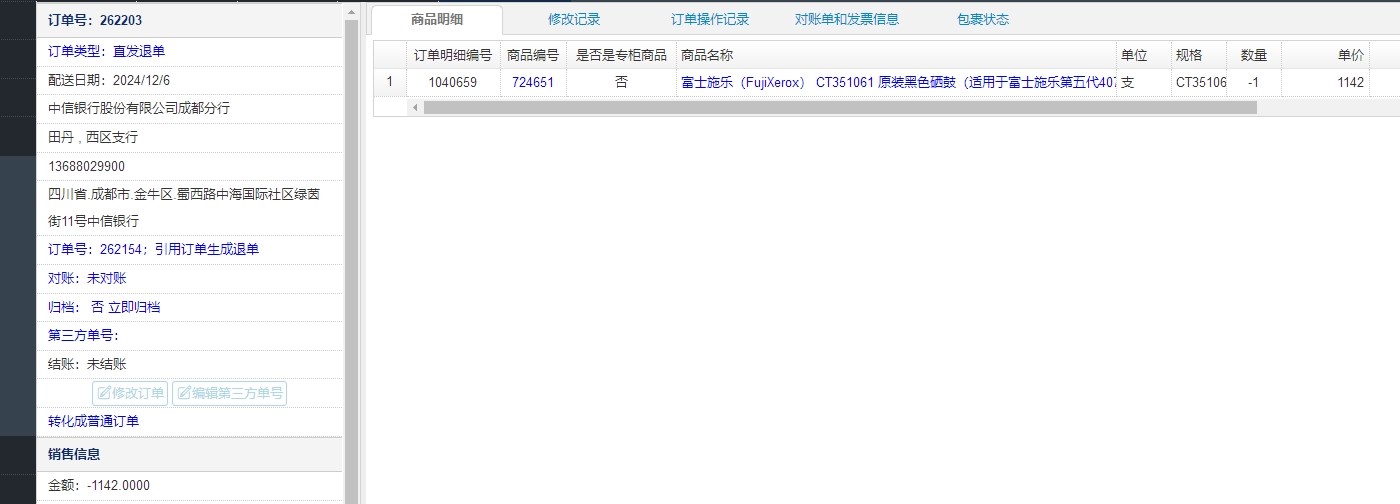The image size is (1400, 504).
Task: Click the 对账：未对账 row
Action: click(190, 278)
